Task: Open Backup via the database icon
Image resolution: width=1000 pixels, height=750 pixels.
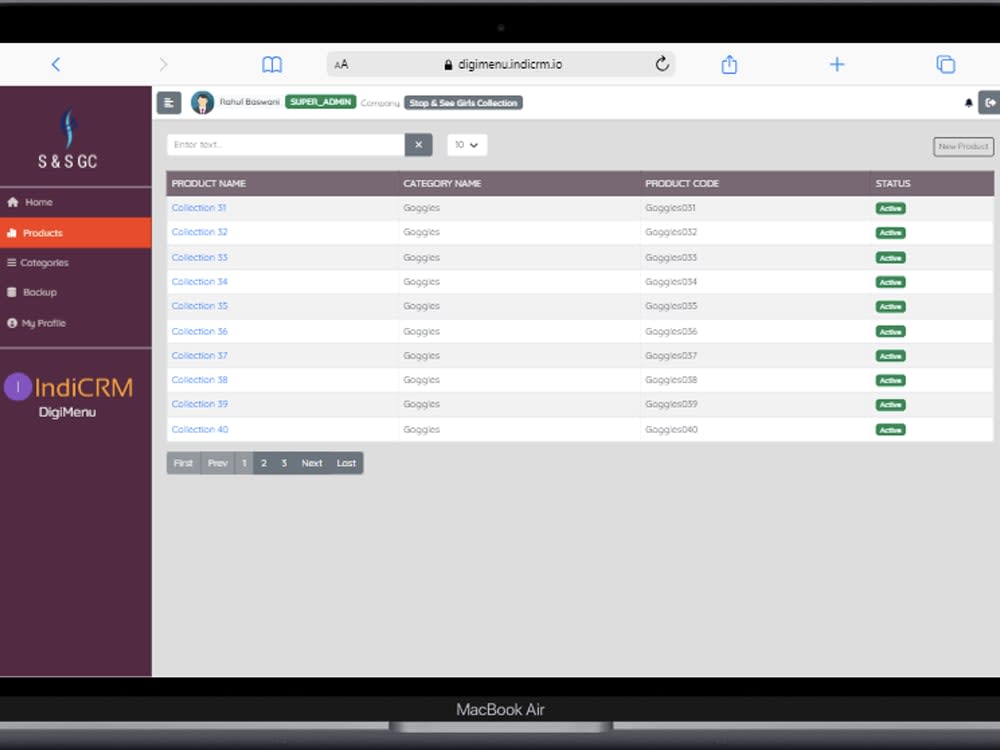Action: coord(12,292)
